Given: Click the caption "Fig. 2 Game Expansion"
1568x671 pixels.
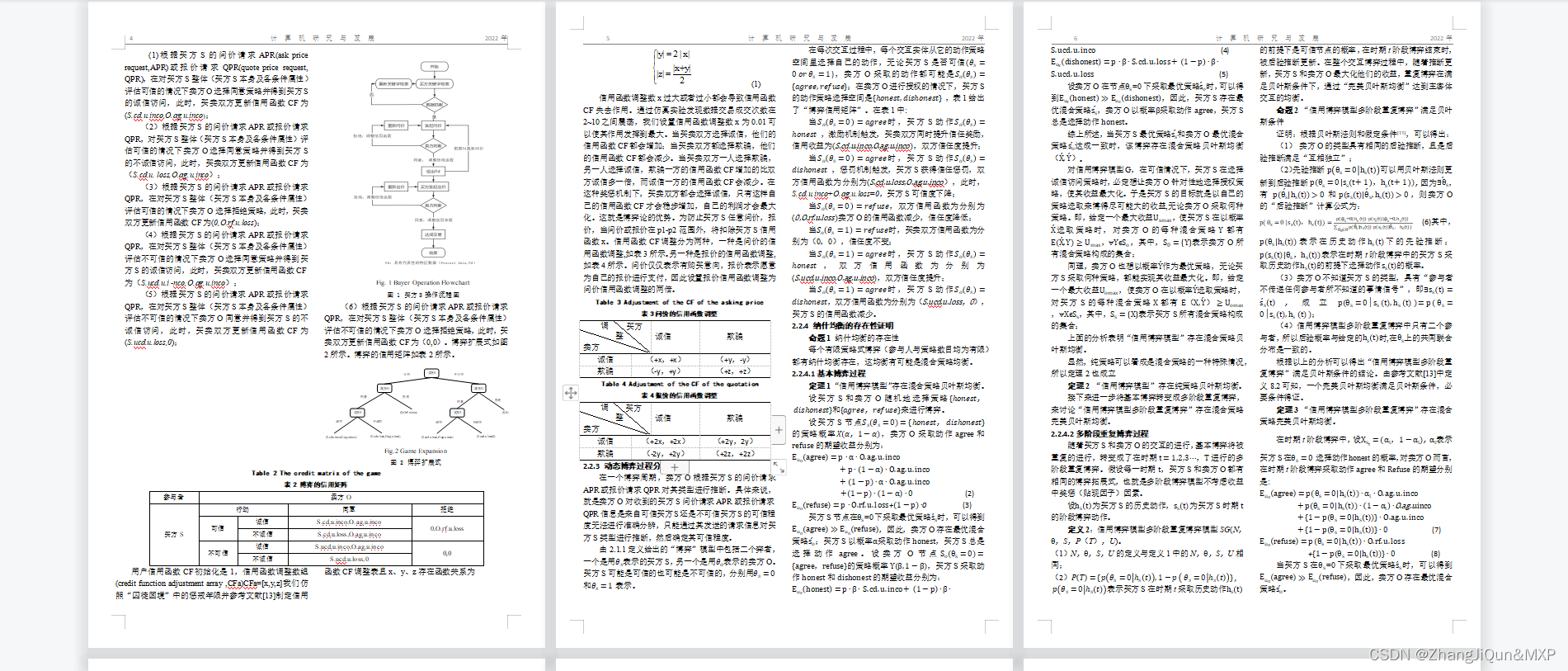Looking at the screenshot, I should (415, 451).
